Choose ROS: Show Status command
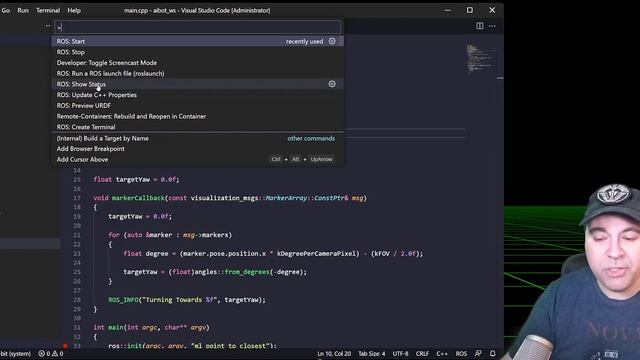This screenshot has height=360, width=640. coord(198,84)
